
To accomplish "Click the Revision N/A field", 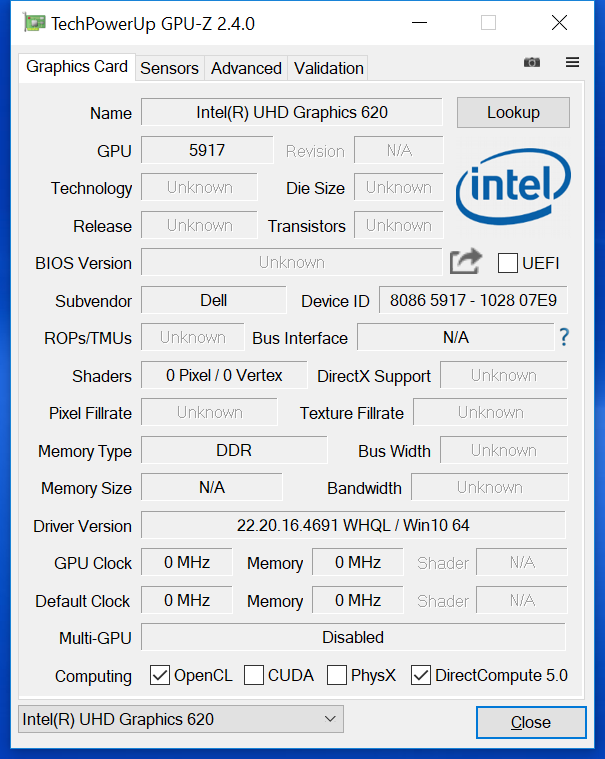I will tap(399, 150).
